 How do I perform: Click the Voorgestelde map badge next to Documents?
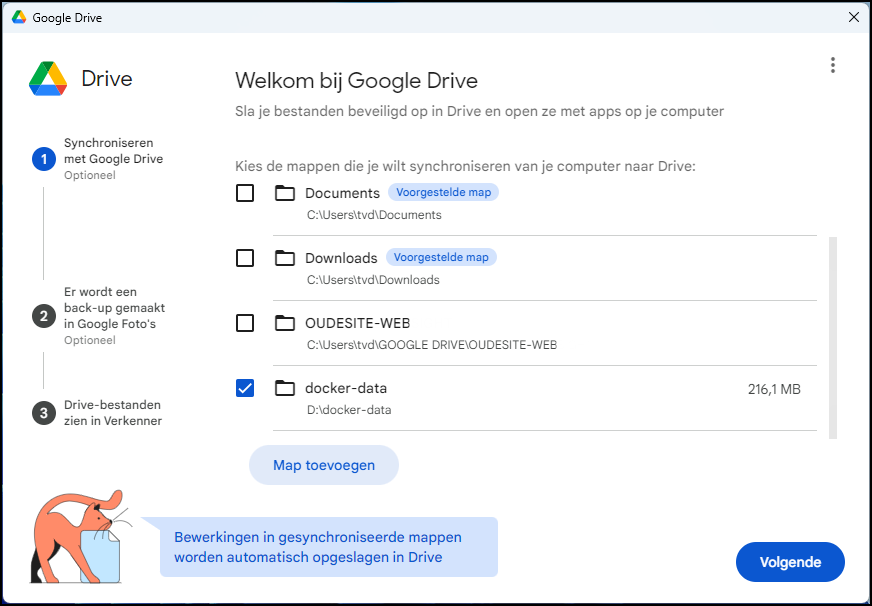coord(443,192)
